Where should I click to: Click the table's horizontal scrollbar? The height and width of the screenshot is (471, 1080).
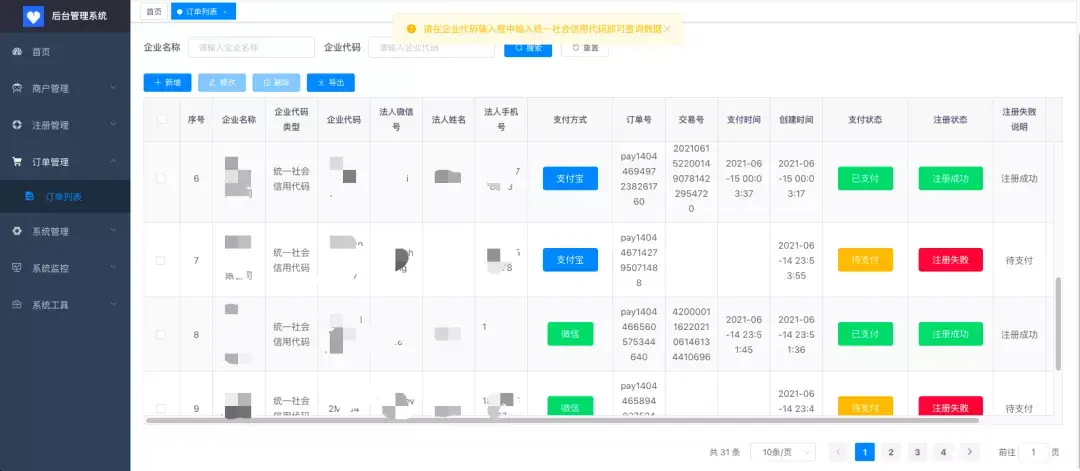(x=562, y=419)
